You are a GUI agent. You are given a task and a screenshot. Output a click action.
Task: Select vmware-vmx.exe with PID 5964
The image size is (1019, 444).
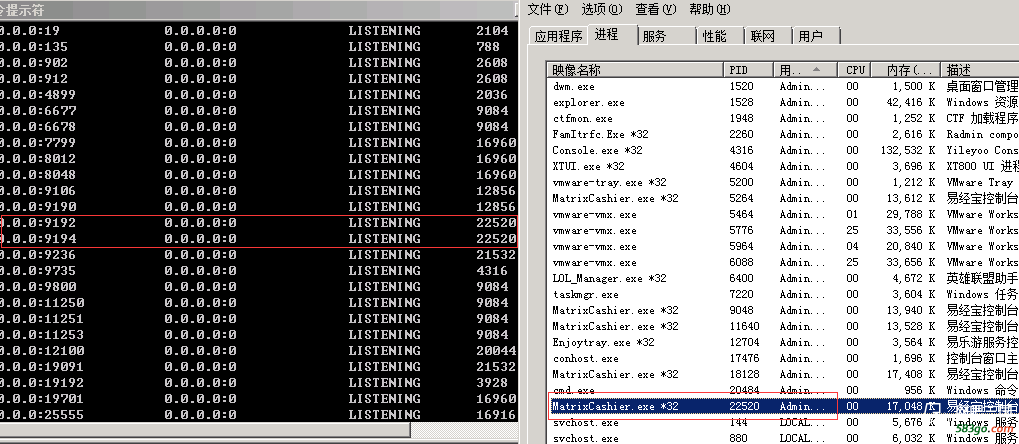click(783, 246)
